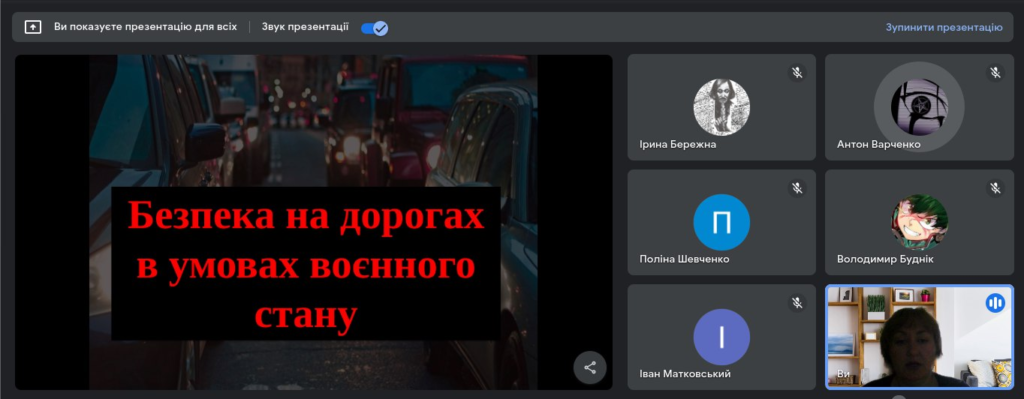This screenshot has width=1024, height=399.
Task: Click the name label Іван Матковський
Action: tap(685, 374)
